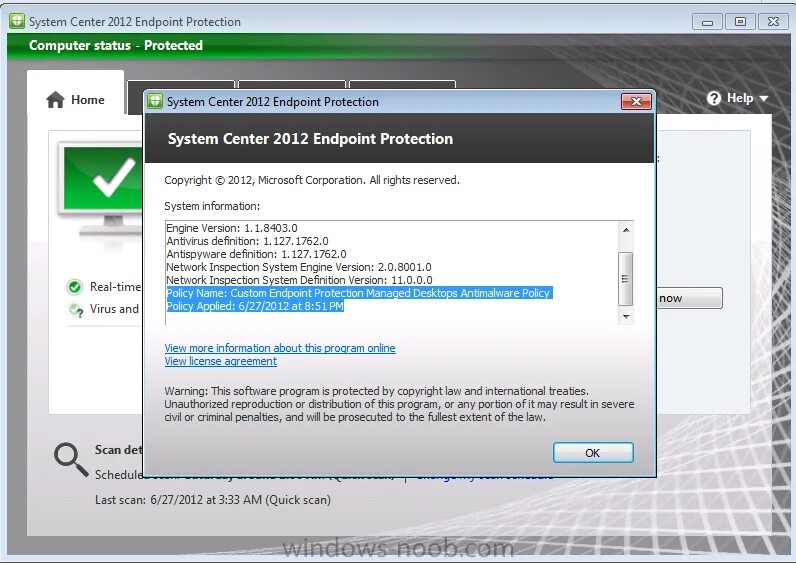
Task: Click the green protected monitor graphic
Action: [103, 190]
